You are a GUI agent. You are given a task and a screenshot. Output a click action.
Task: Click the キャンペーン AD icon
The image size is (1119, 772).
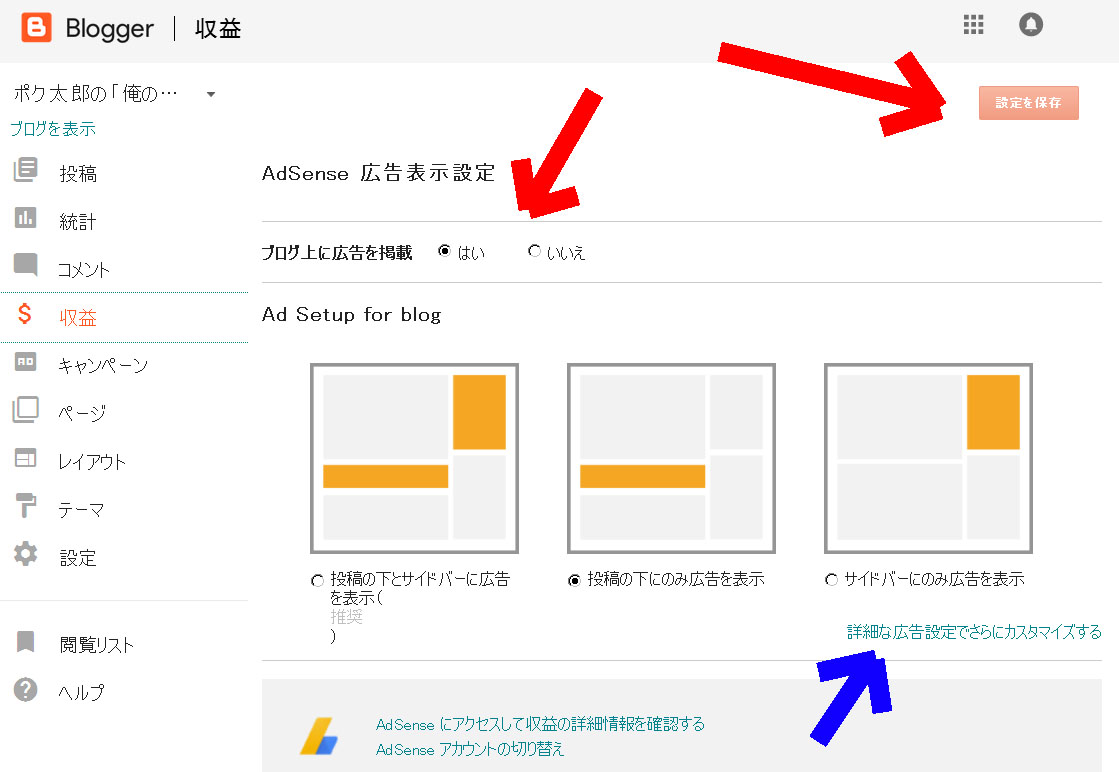26,362
